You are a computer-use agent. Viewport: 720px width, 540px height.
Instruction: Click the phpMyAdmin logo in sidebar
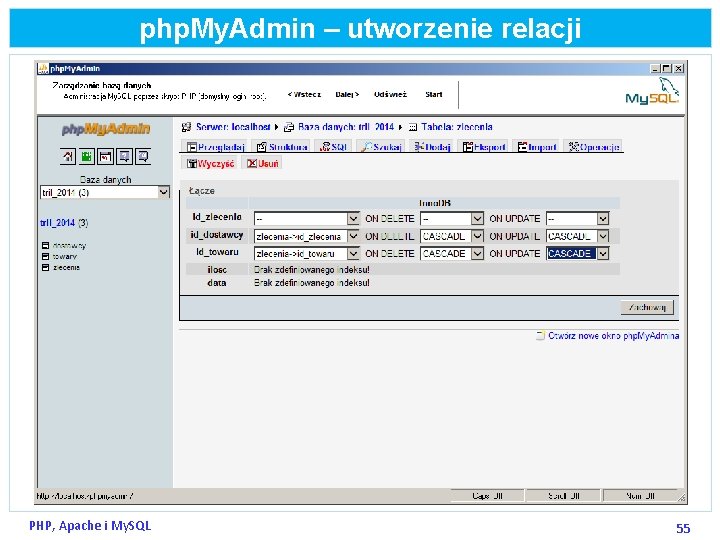[106, 129]
